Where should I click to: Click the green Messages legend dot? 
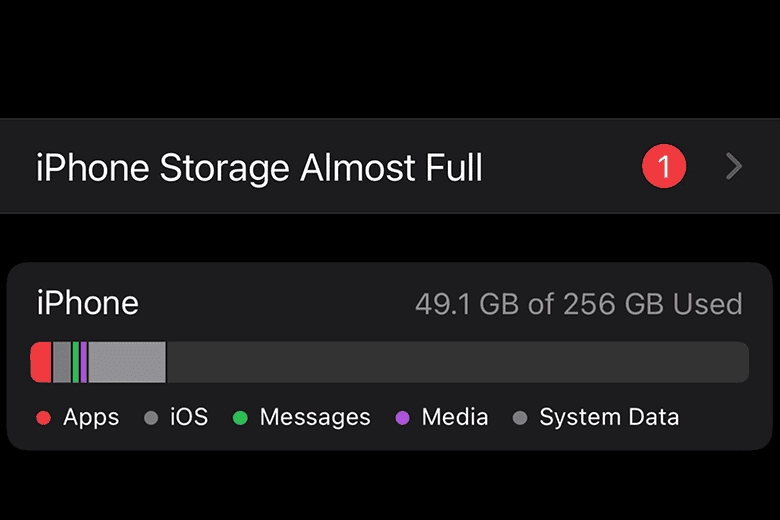click(x=240, y=418)
